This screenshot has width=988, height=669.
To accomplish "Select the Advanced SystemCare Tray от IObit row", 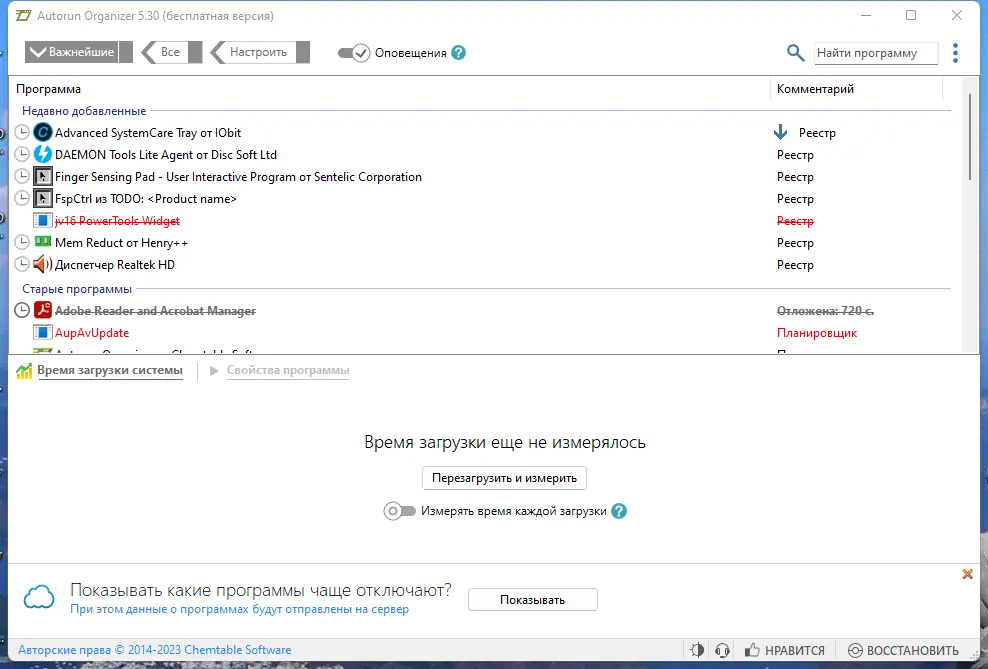I will [x=147, y=132].
